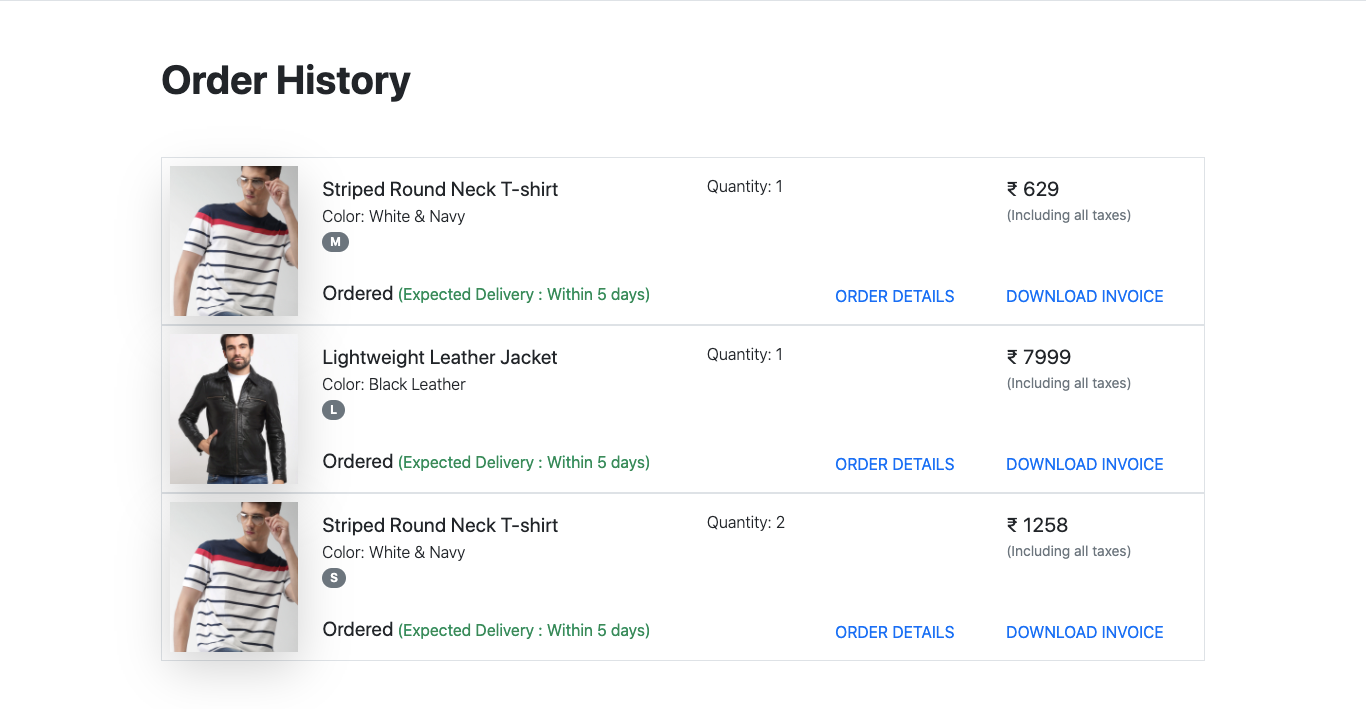The height and width of the screenshot is (709, 1366).
Task: Click the Ordered status on the first order
Action: 357,293
